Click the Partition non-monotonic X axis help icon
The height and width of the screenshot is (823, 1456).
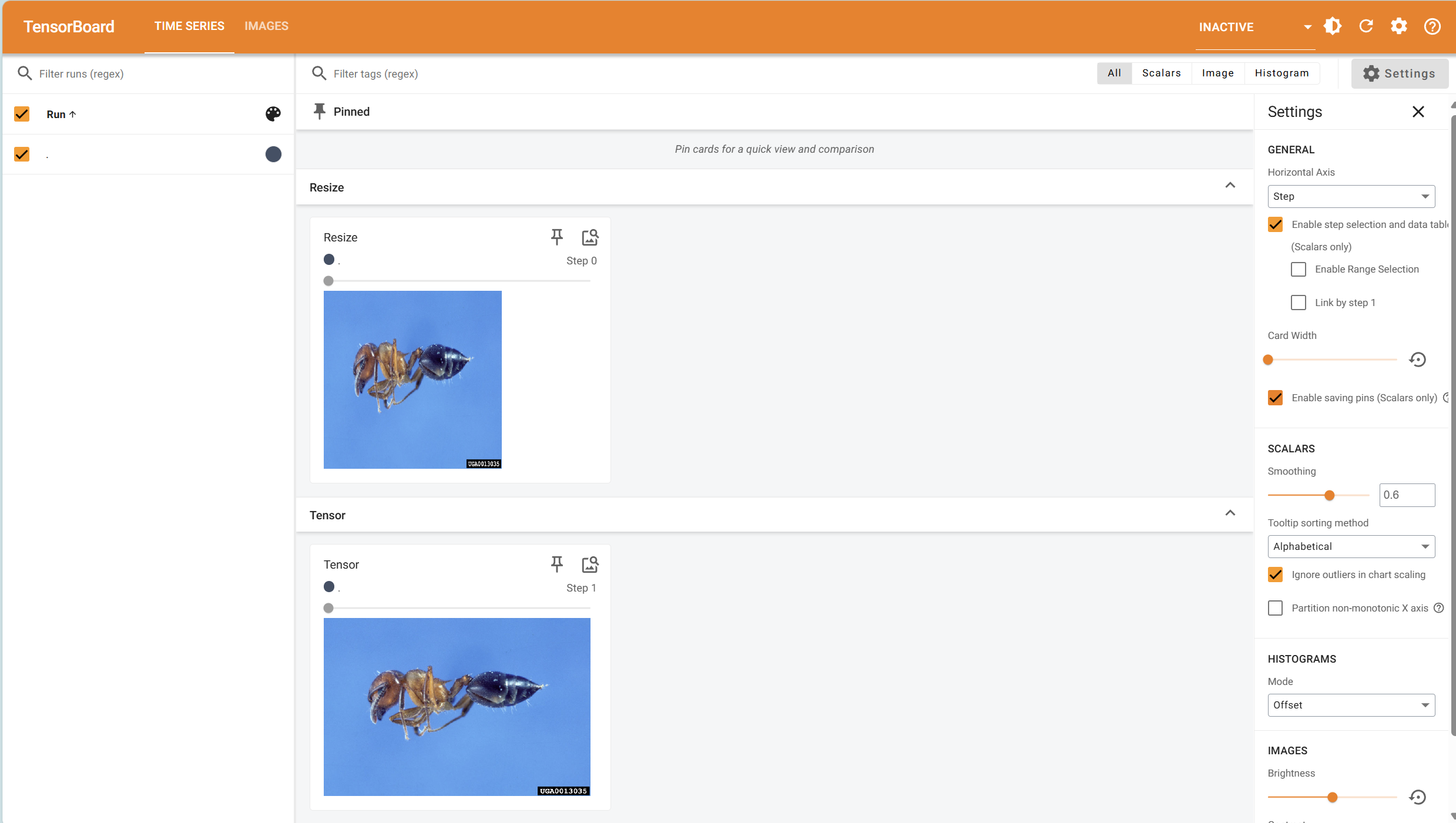click(x=1439, y=608)
